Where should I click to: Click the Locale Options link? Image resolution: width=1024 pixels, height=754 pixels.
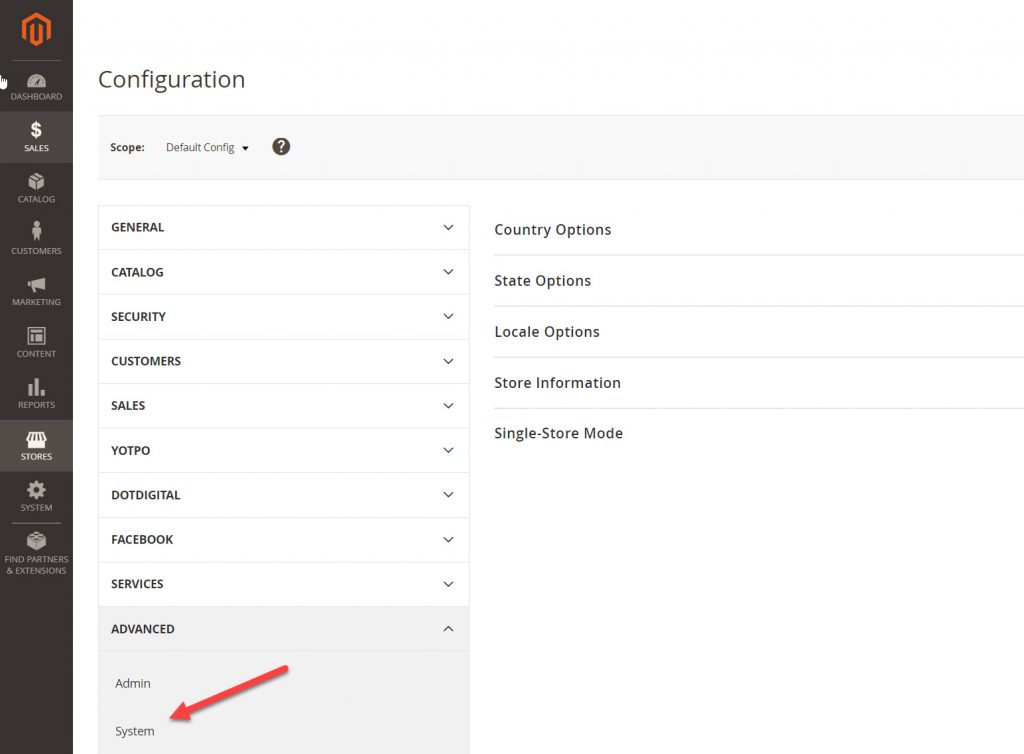tap(546, 331)
